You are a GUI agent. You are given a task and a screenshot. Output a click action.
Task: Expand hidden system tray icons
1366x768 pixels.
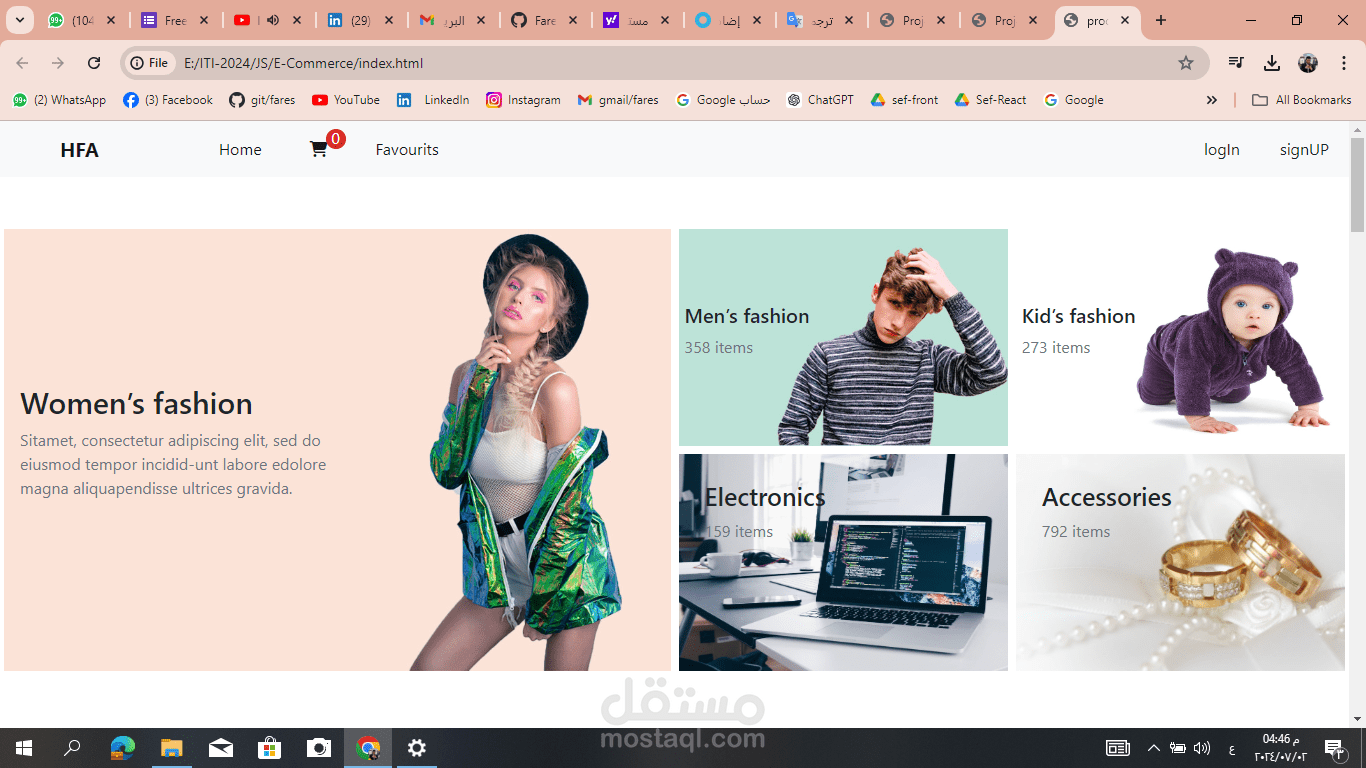click(1154, 747)
